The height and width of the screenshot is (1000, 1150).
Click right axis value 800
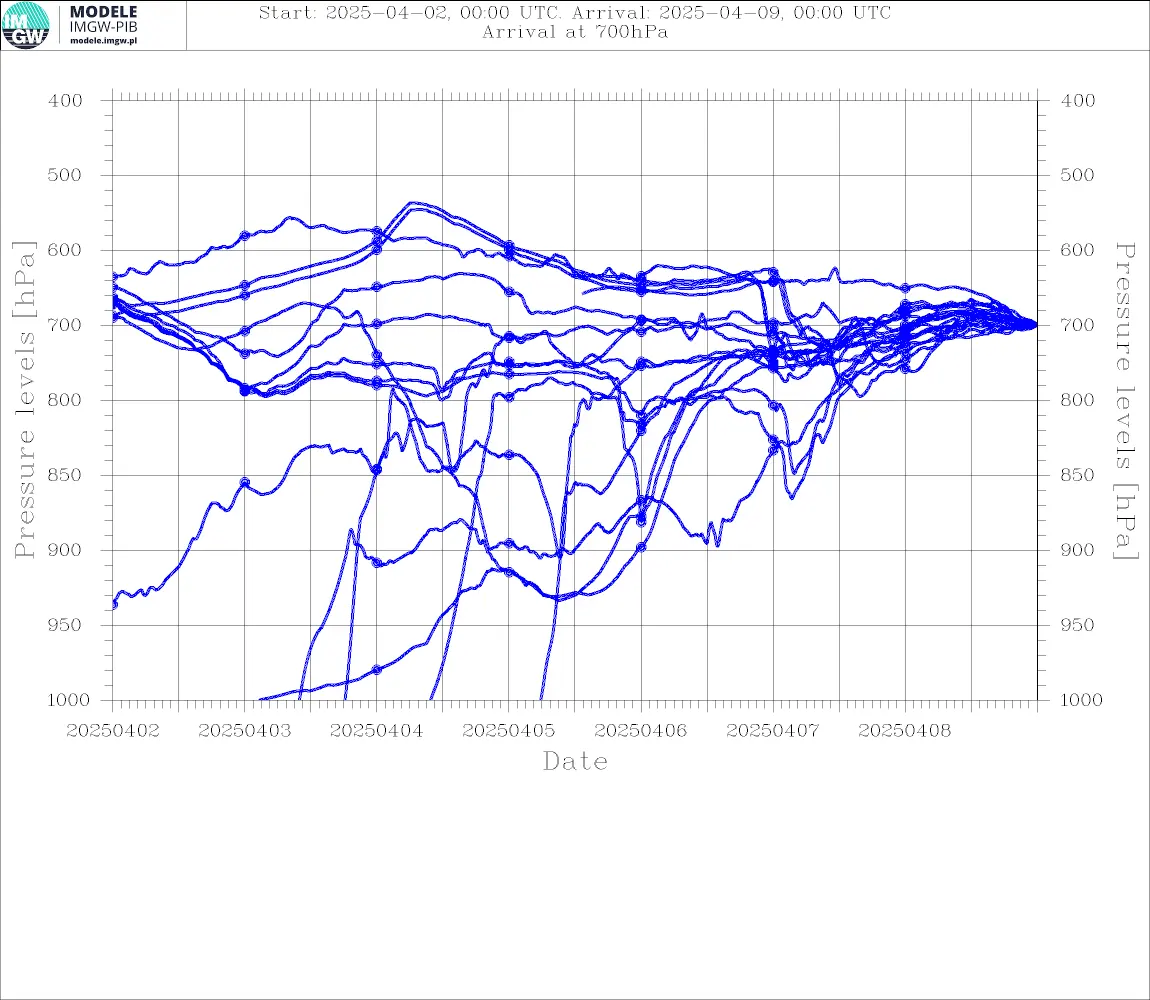click(x=1077, y=400)
